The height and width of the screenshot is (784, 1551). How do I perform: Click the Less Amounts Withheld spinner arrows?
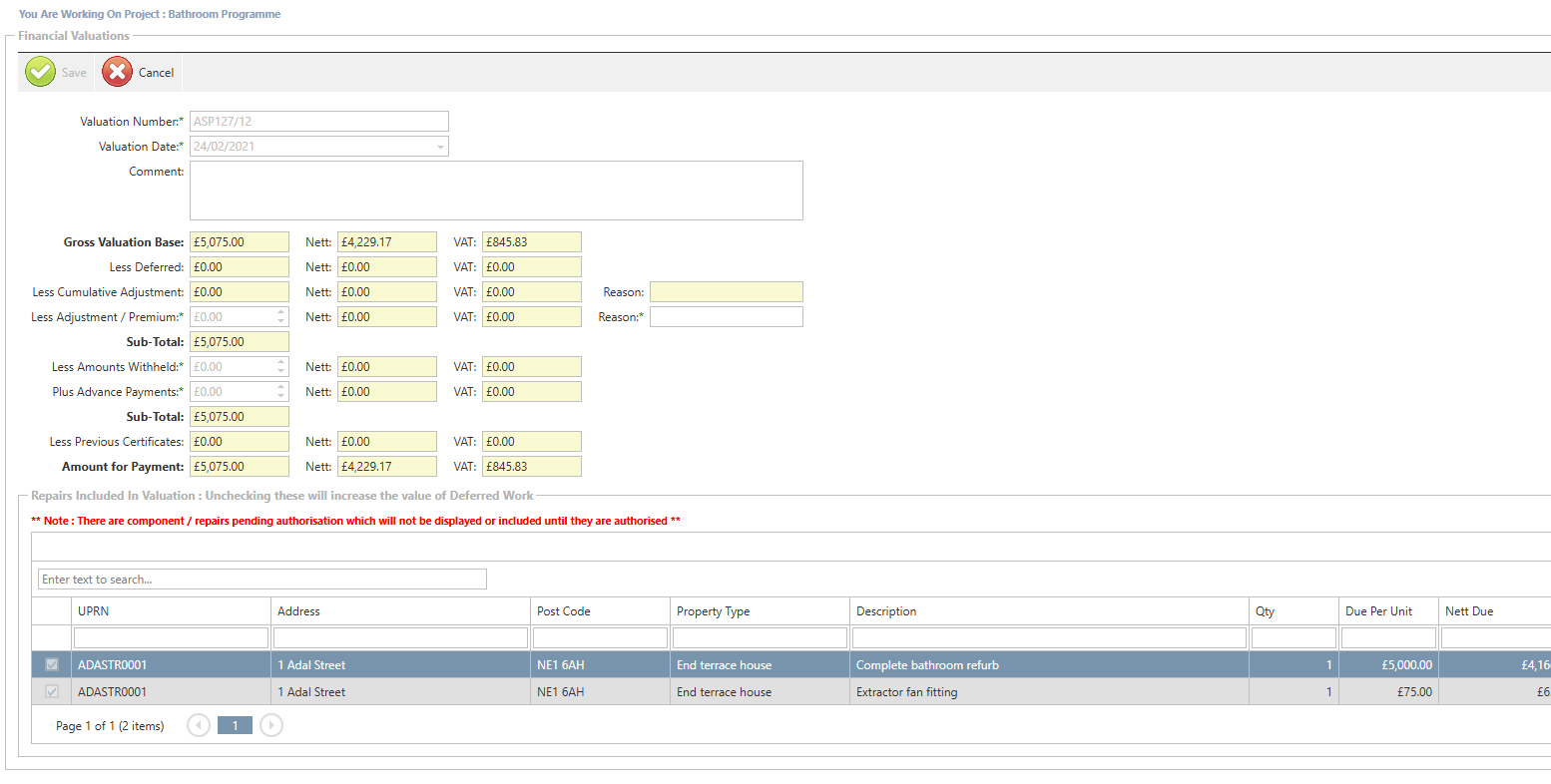point(281,366)
